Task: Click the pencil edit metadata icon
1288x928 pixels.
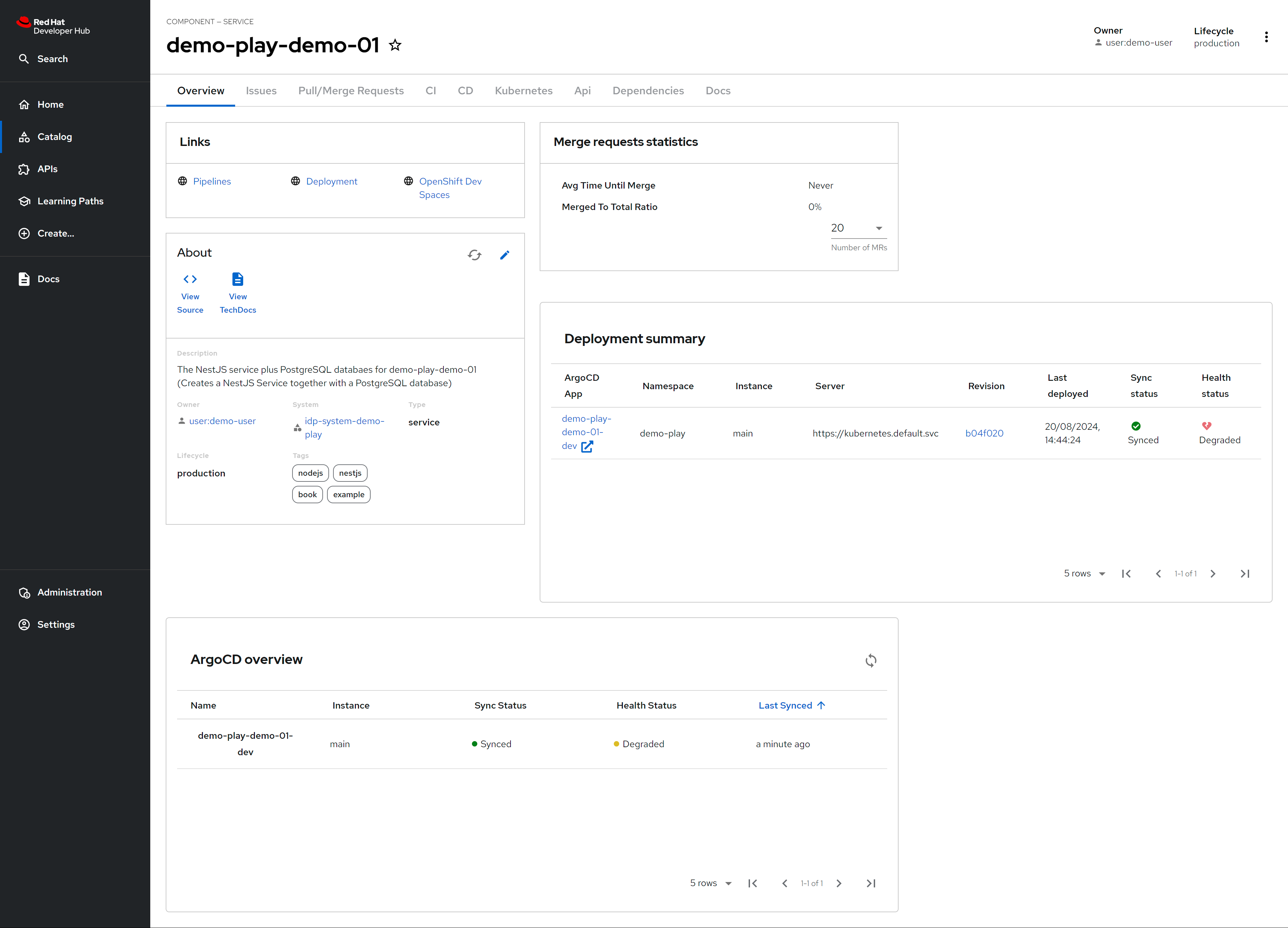Action: pos(504,255)
